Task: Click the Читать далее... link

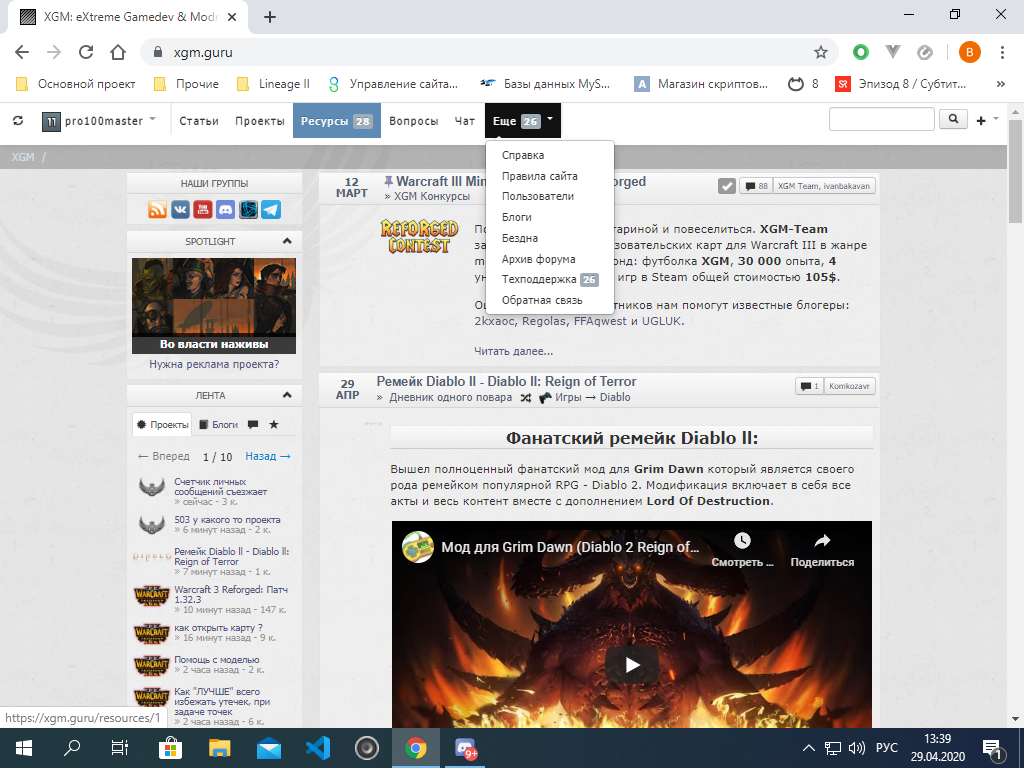Action: (x=513, y=351)
